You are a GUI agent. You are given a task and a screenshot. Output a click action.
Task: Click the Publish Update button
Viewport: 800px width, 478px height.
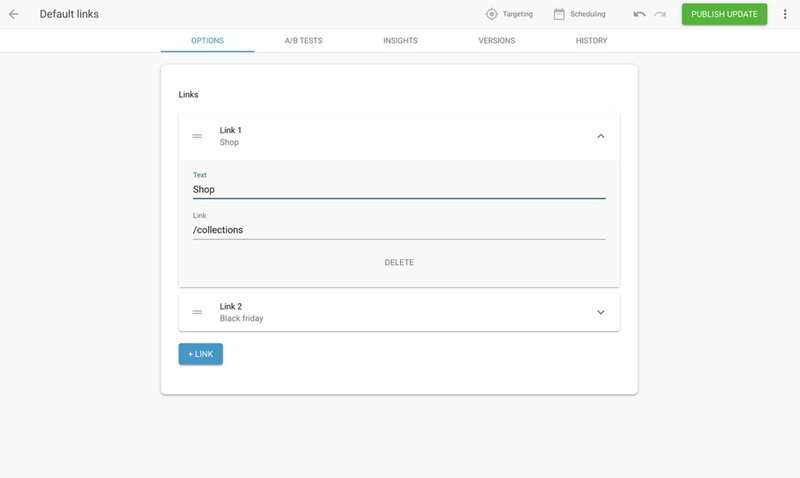[x=724, y=14]
